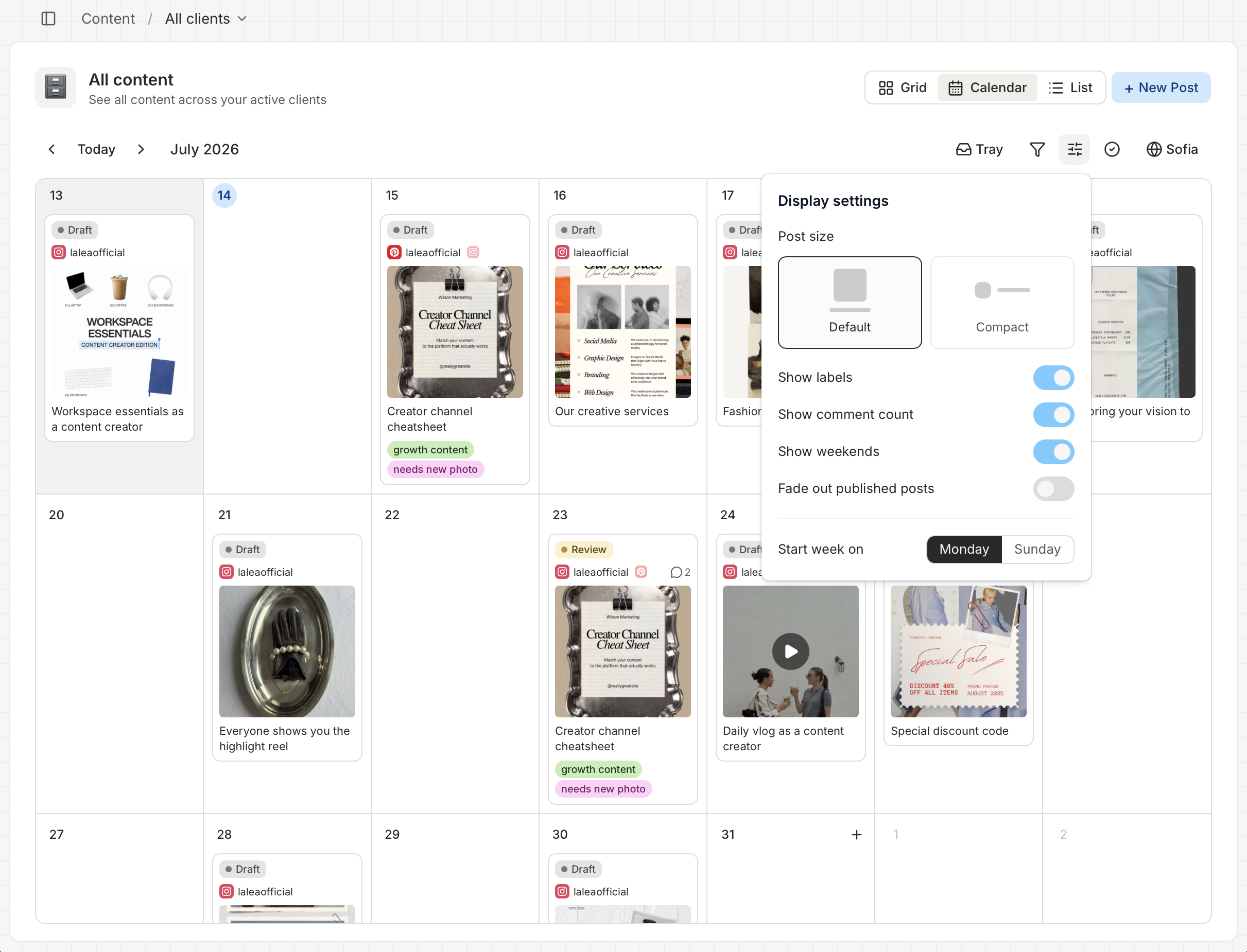
Task: Click Instagram icon on day 23 post
Action: (562, 572)
